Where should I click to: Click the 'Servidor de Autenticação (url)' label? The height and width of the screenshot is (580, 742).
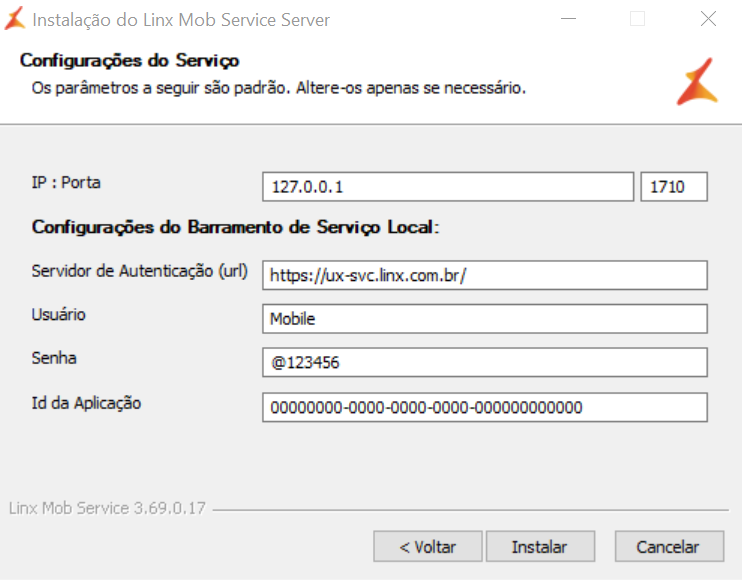click(140, 272)
